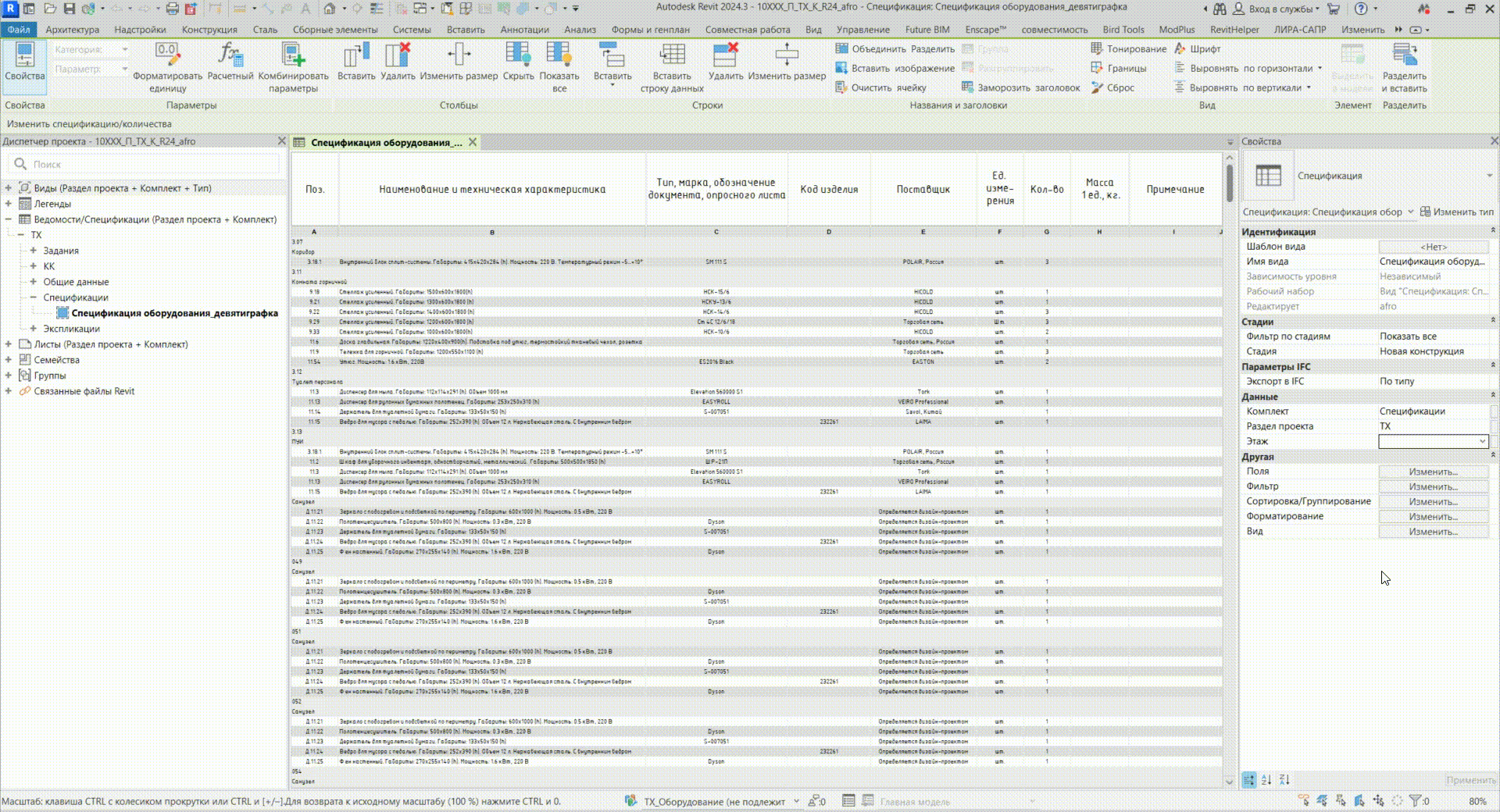Screen dimensions: 1500x812
Task: Close the Спецификация оборудования view tab
Action: coord(473,142)
